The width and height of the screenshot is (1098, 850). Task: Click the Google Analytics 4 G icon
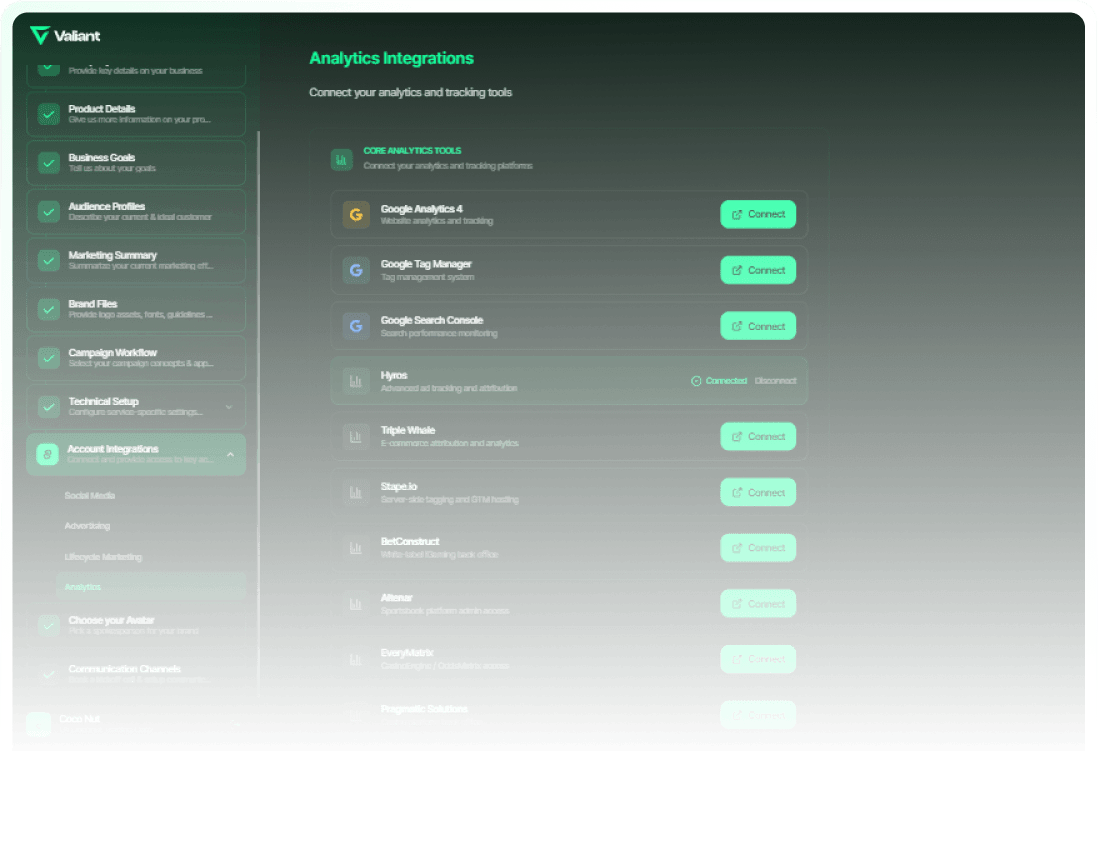pyautogui.click(x=356, y=214)
